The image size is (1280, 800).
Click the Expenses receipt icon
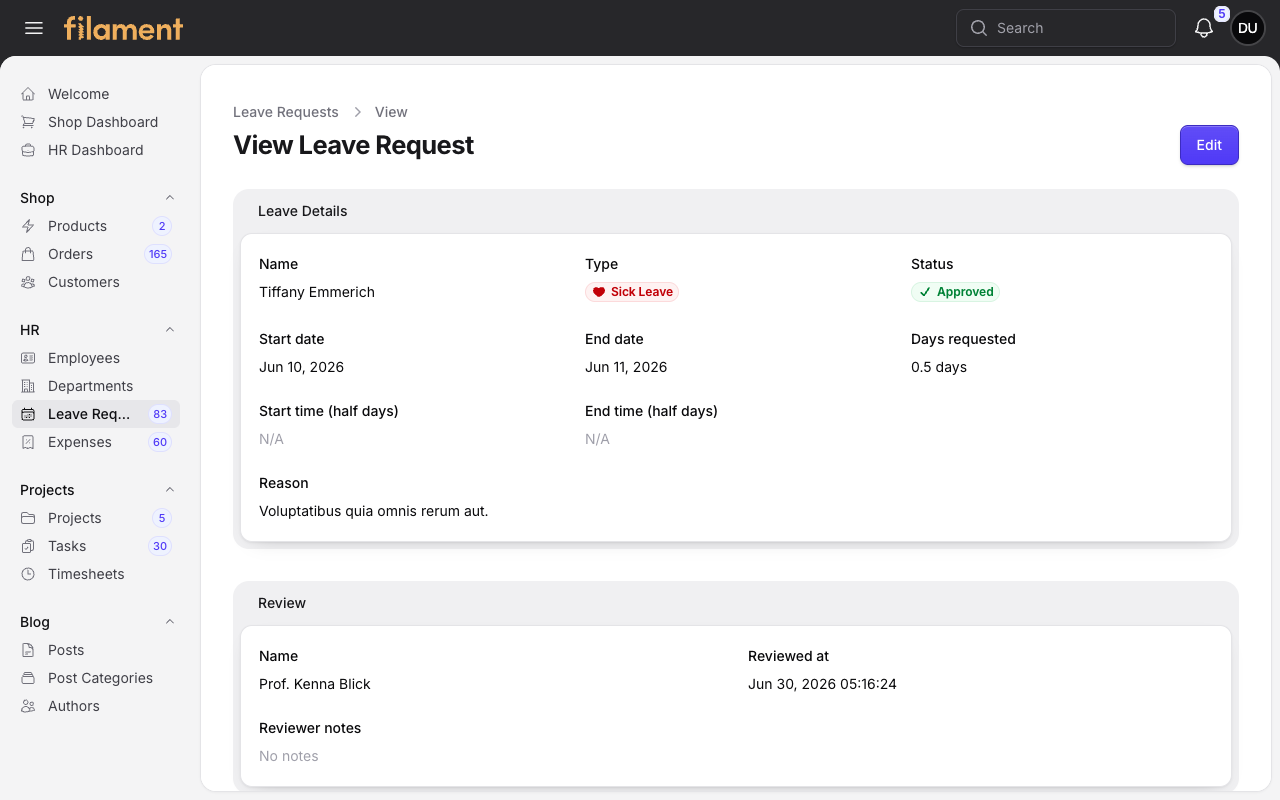pyautogui.click(x=28, y=442)
